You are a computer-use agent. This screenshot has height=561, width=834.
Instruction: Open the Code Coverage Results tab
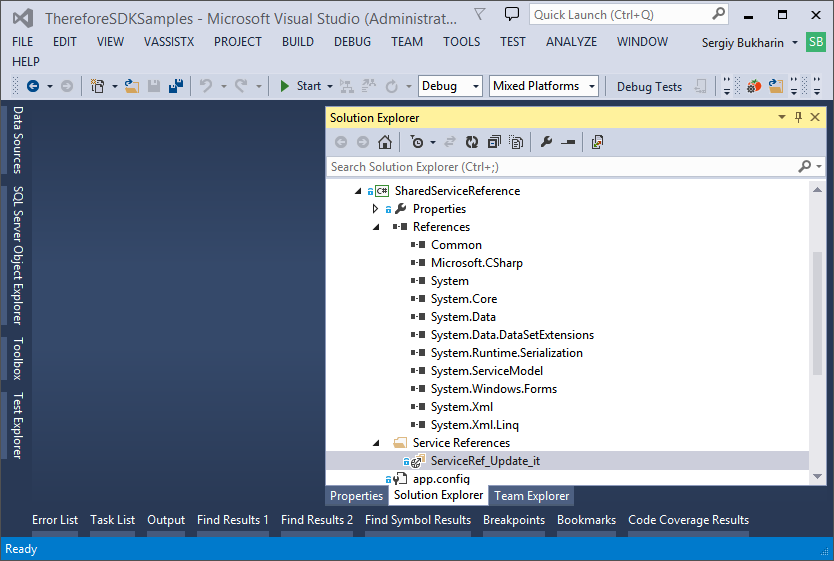[688, 520]
